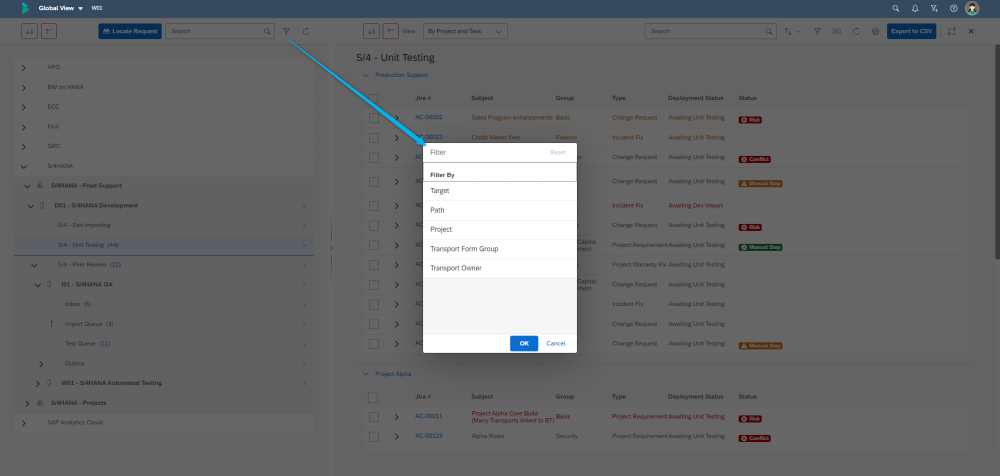1000x476 pixels.
Task: Click the icon right of right-panel filter
Action: (x=837, y=31)
